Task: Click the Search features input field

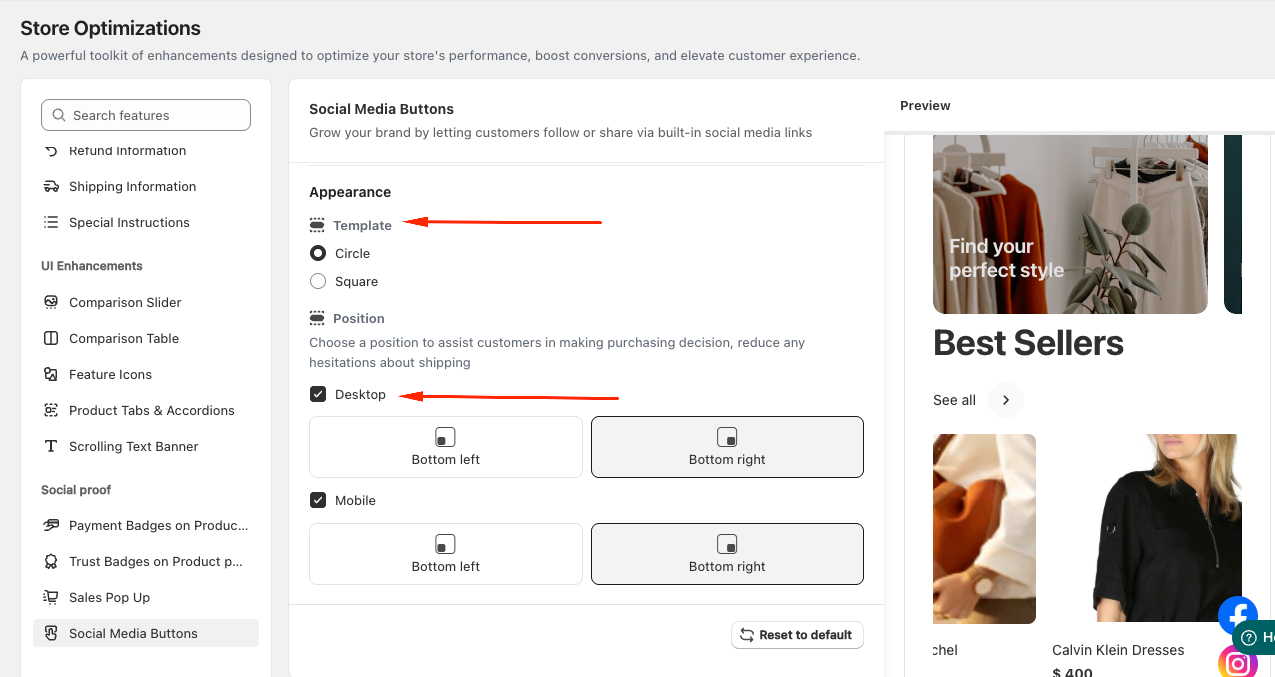Action: point(146,115)
